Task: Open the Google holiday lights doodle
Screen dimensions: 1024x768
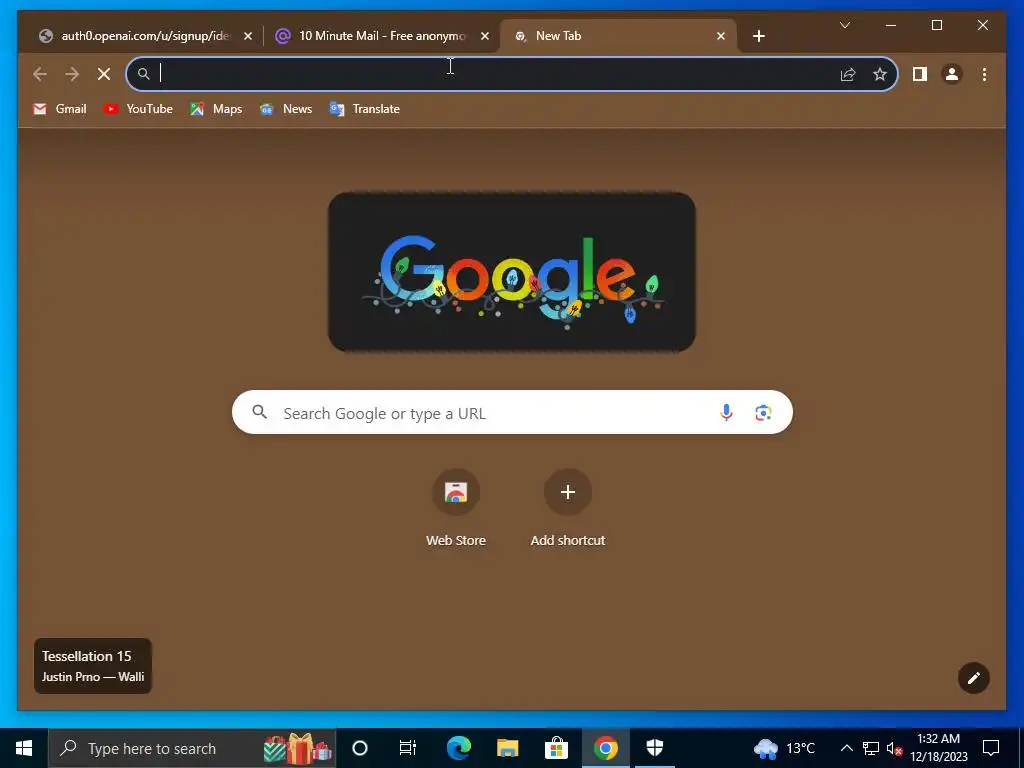Action: 511,272
